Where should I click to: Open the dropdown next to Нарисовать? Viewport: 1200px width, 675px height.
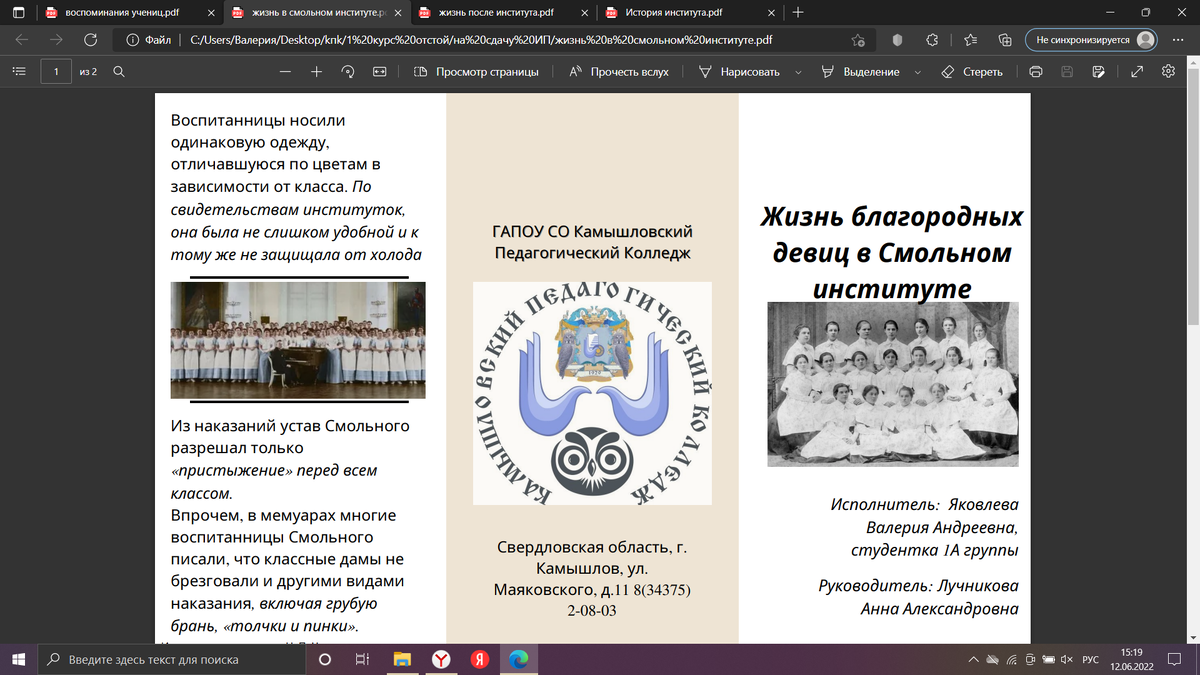tap(796, 71)
